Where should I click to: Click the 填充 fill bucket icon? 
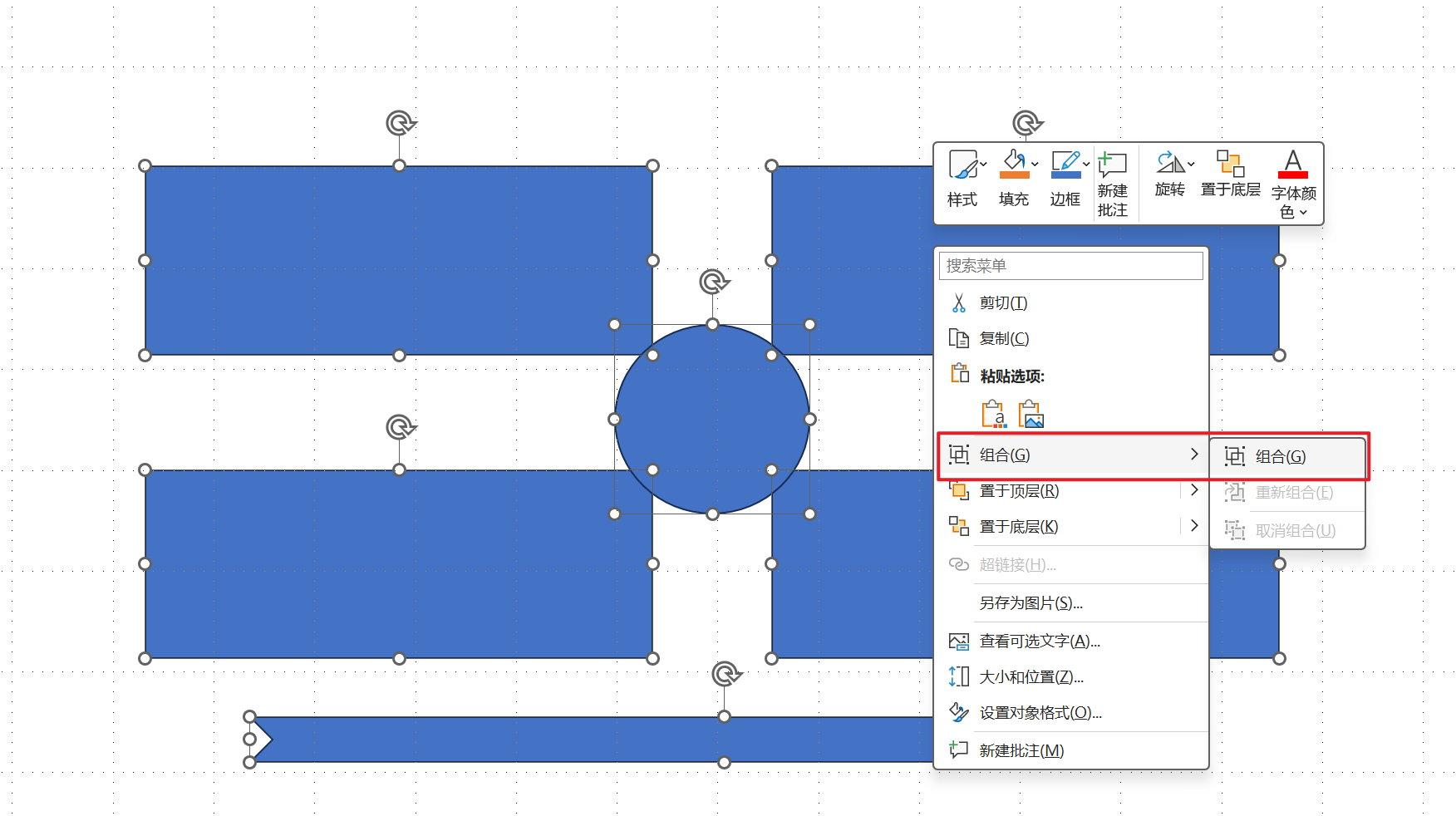point(1014,164)
